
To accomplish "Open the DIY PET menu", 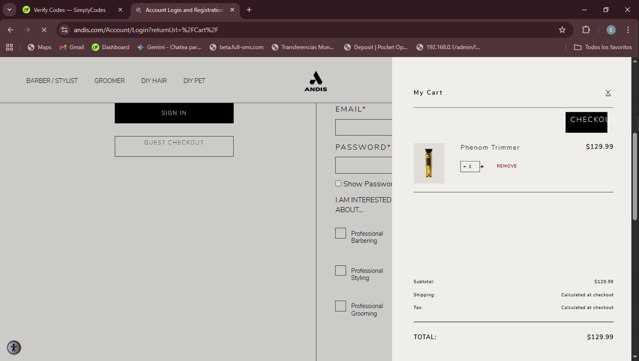I will pyautogui.click(x=194, y=81).
